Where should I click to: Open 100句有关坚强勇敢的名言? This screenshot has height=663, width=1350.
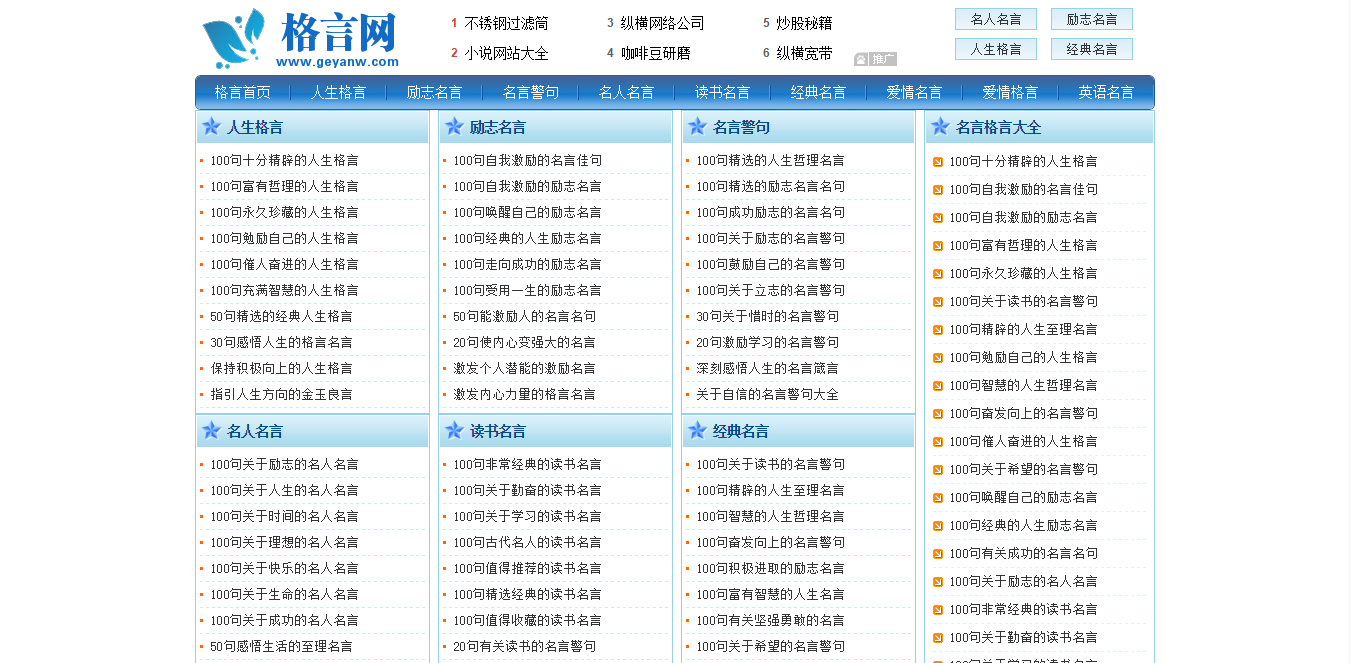770,620
